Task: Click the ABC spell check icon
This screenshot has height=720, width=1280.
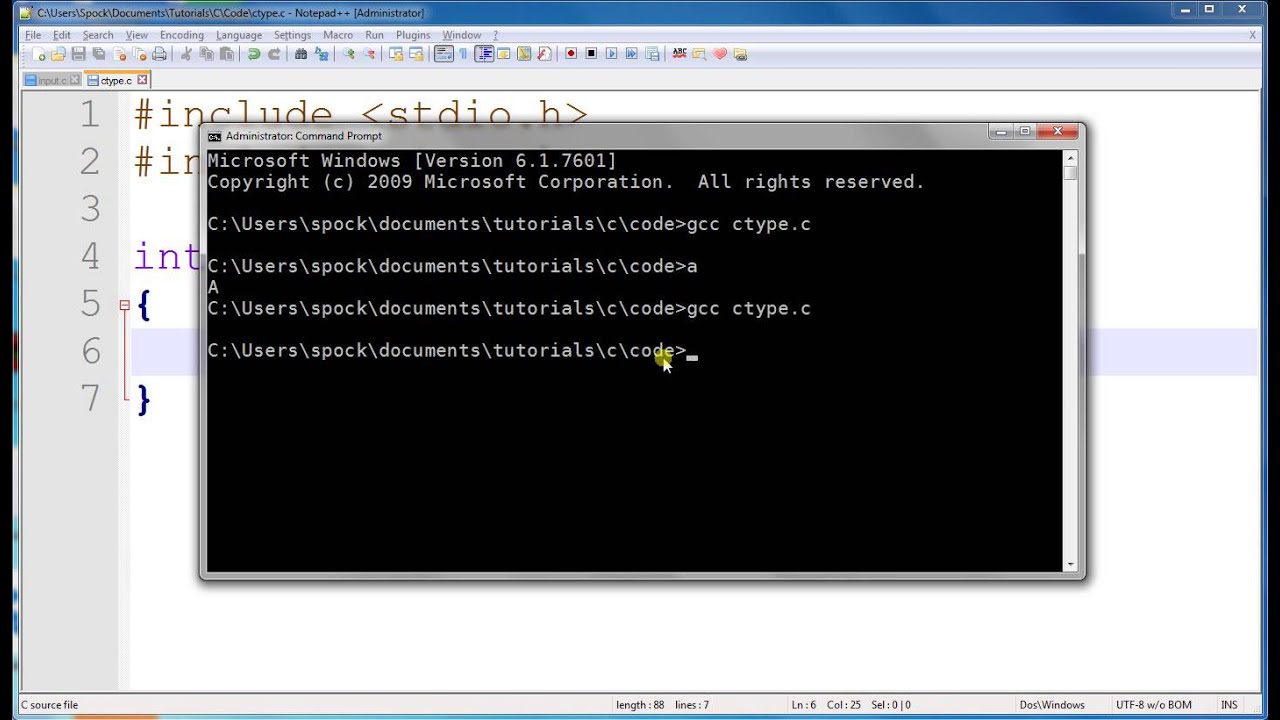Action: point(679,54)
